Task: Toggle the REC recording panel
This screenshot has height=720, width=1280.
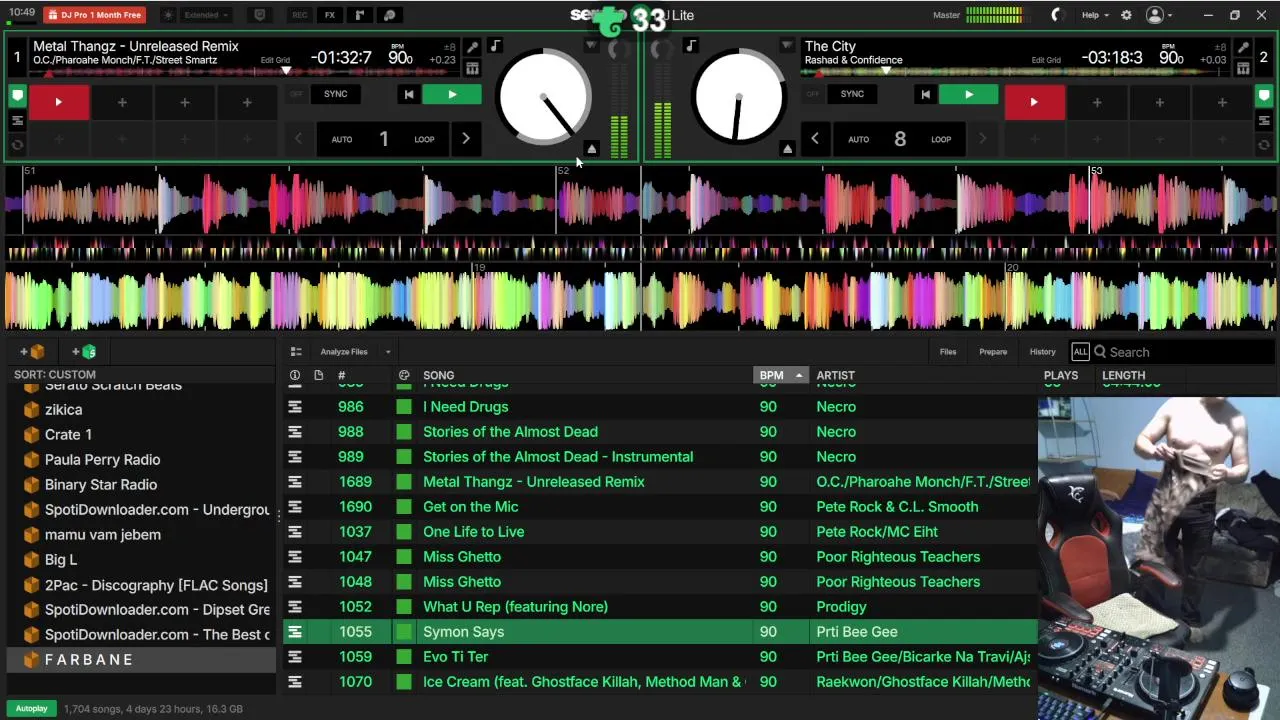Action: (299, 15)
